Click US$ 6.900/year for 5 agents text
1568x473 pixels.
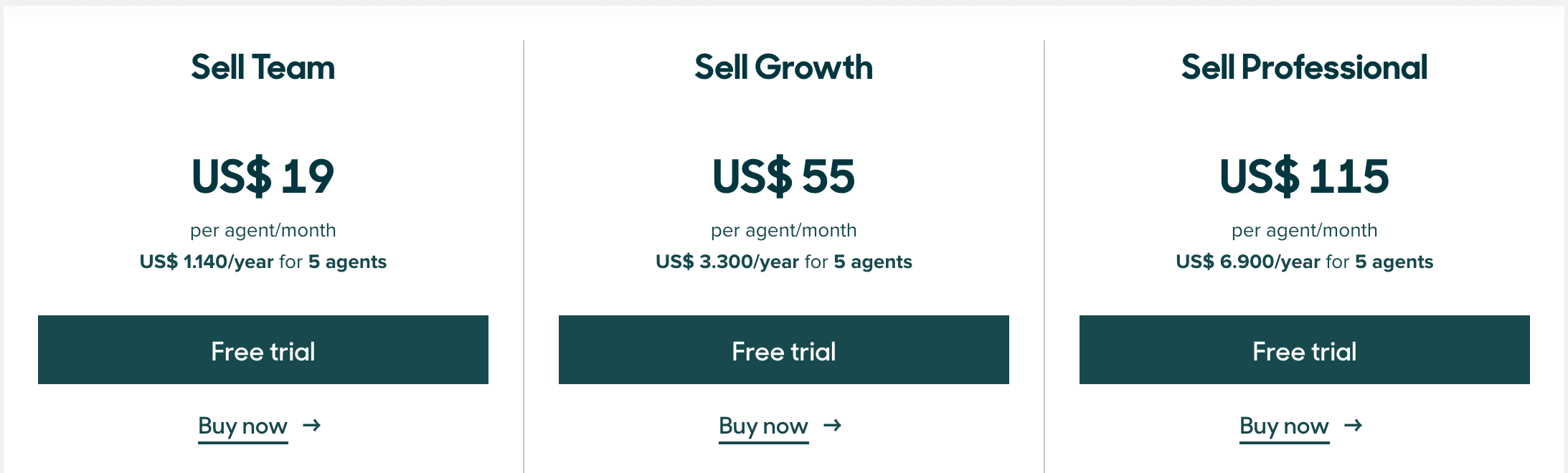click(x=1305, y=262)
